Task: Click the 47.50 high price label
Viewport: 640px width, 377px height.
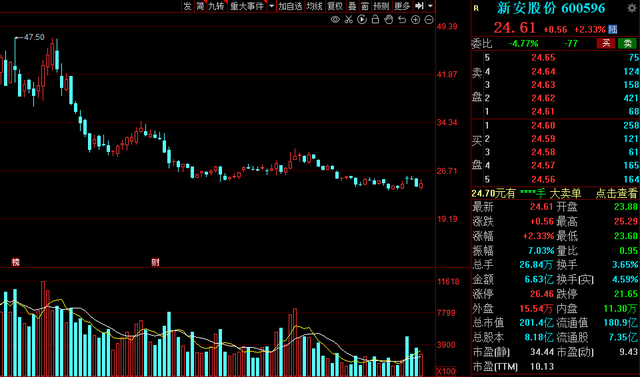Action: 34,37
